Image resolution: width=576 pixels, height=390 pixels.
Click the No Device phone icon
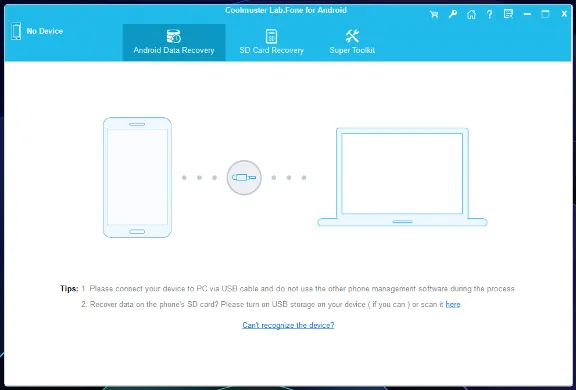(16, 31)
